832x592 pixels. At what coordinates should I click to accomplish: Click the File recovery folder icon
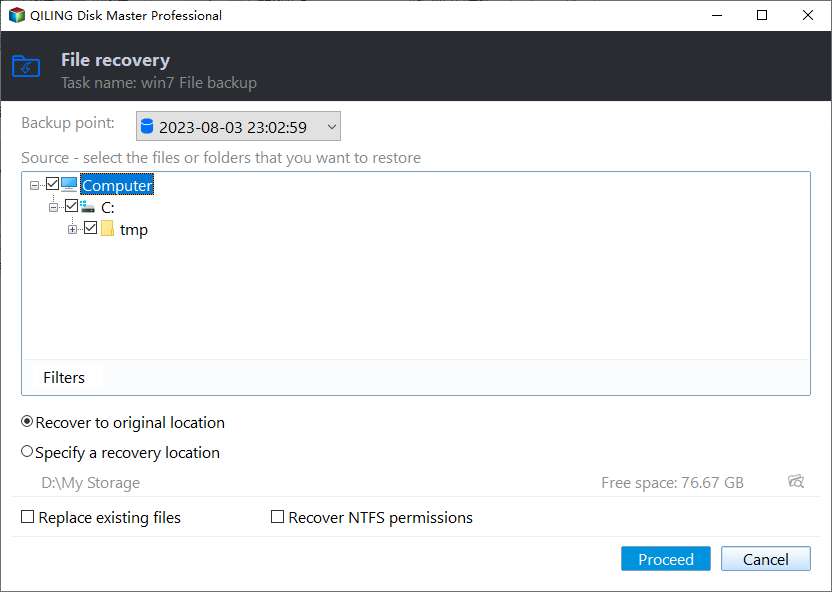point(26,66)
